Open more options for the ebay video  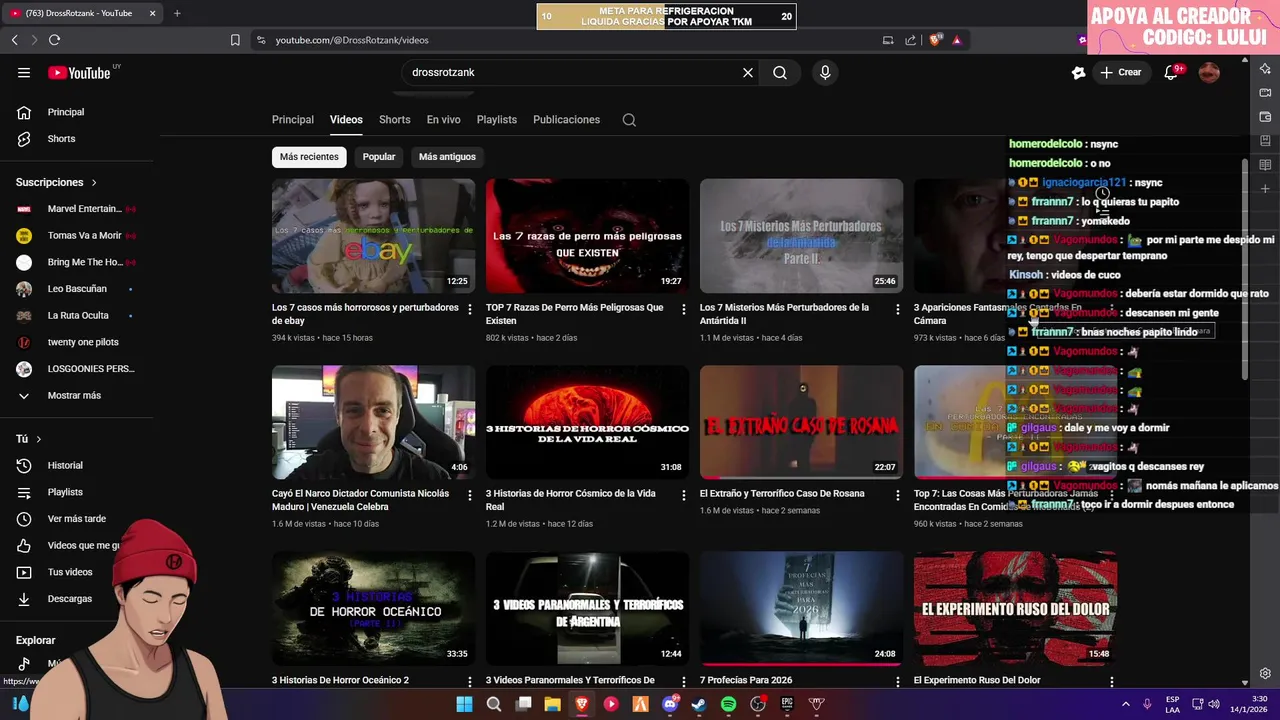(x=470, y=310)
